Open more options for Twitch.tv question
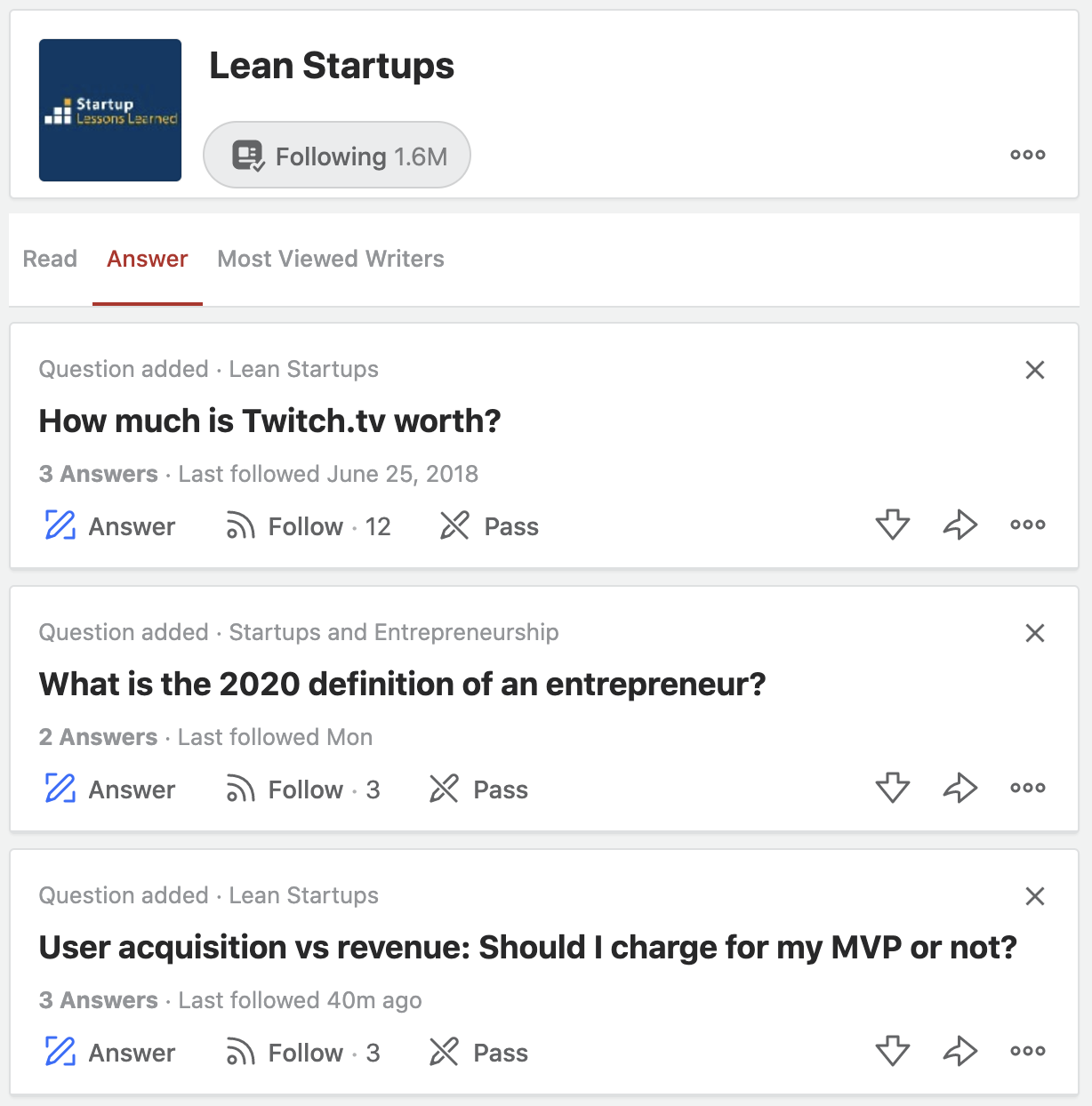1092x1106 pixels. click(1027, 525)
